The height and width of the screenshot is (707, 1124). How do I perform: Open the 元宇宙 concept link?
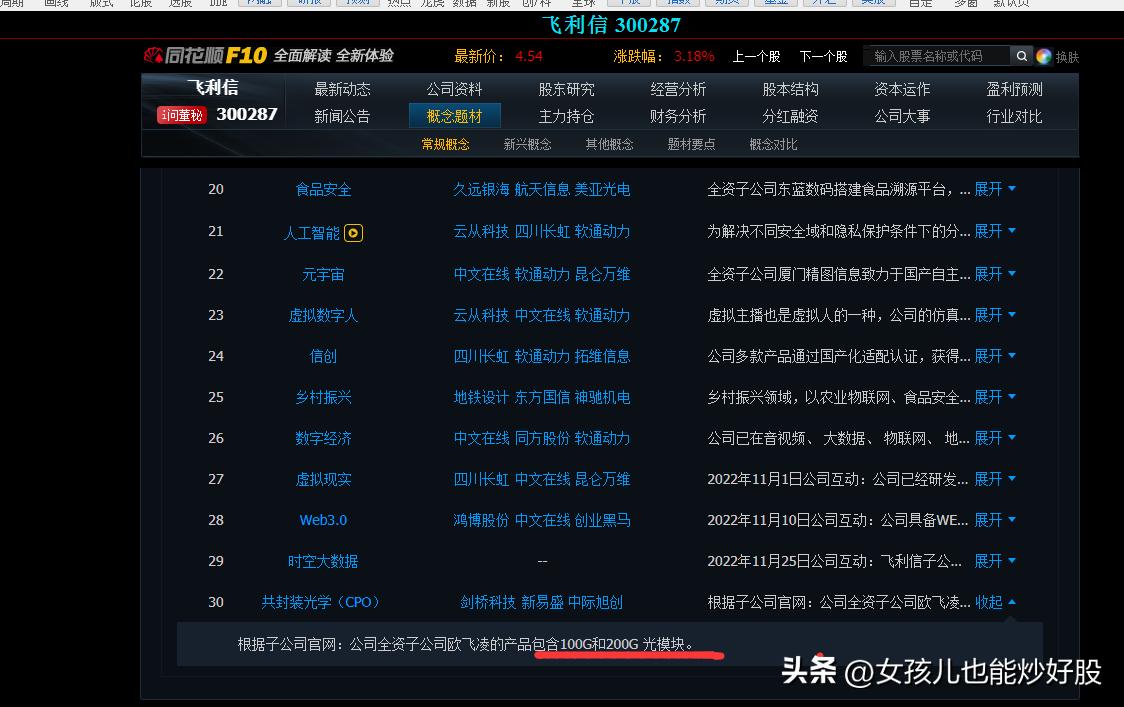point(323,275)
